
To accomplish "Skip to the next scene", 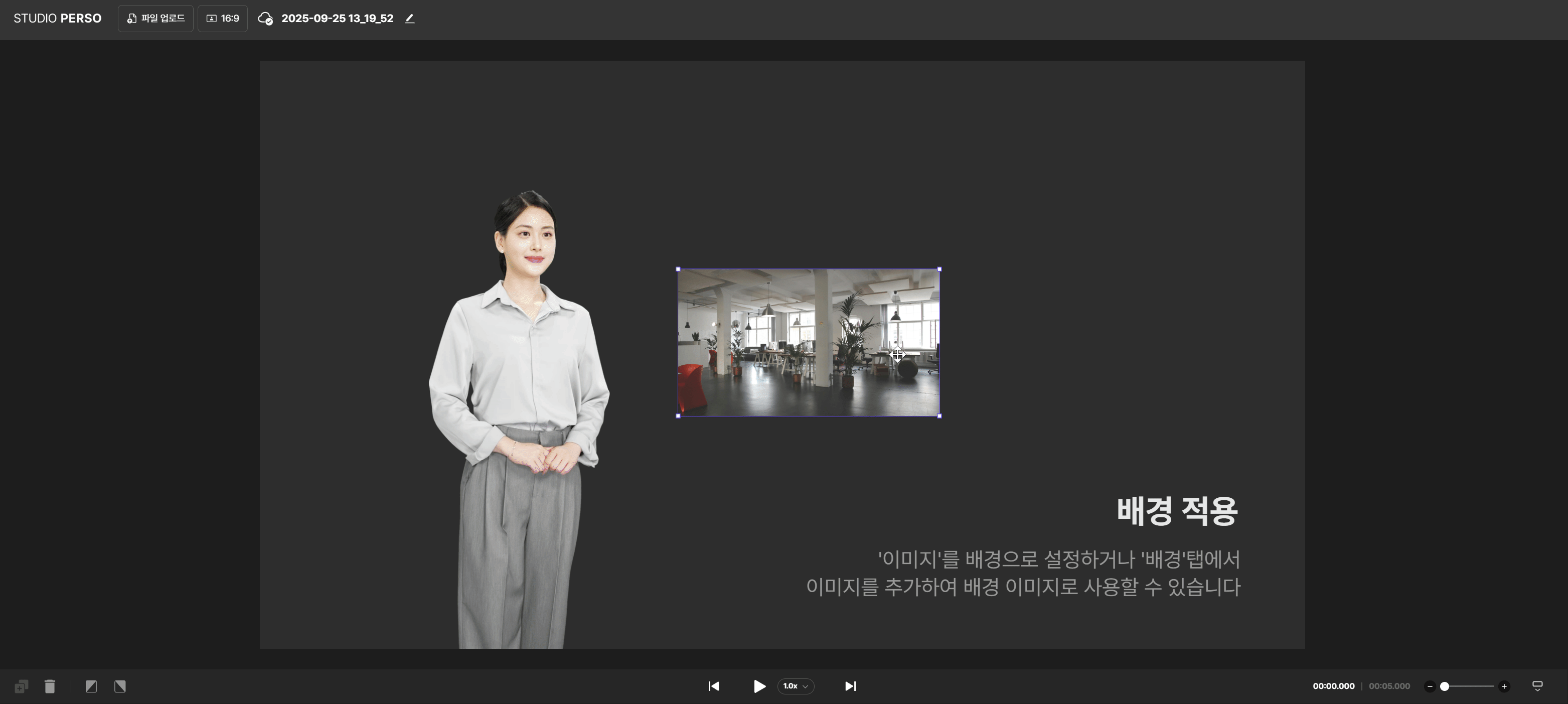I will pyautogui.click(x=850, y=686).
